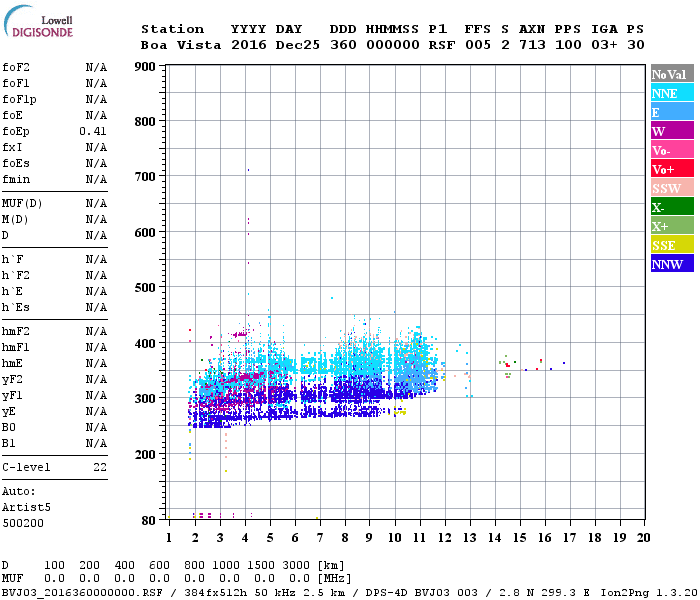Click the 80 km y-axis label
This screenshot has height=600, width=700.
[x=149, y=521]
